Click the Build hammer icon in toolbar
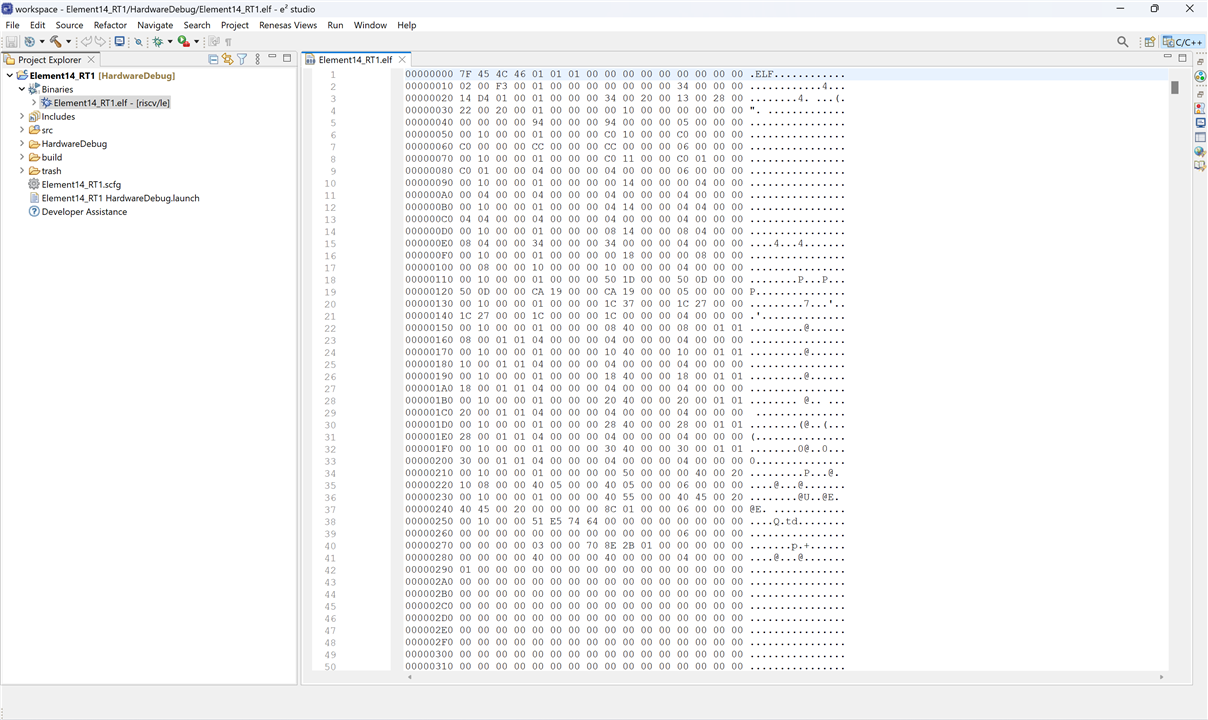The height and width of the screenshot is (720, 1208). 55,42
